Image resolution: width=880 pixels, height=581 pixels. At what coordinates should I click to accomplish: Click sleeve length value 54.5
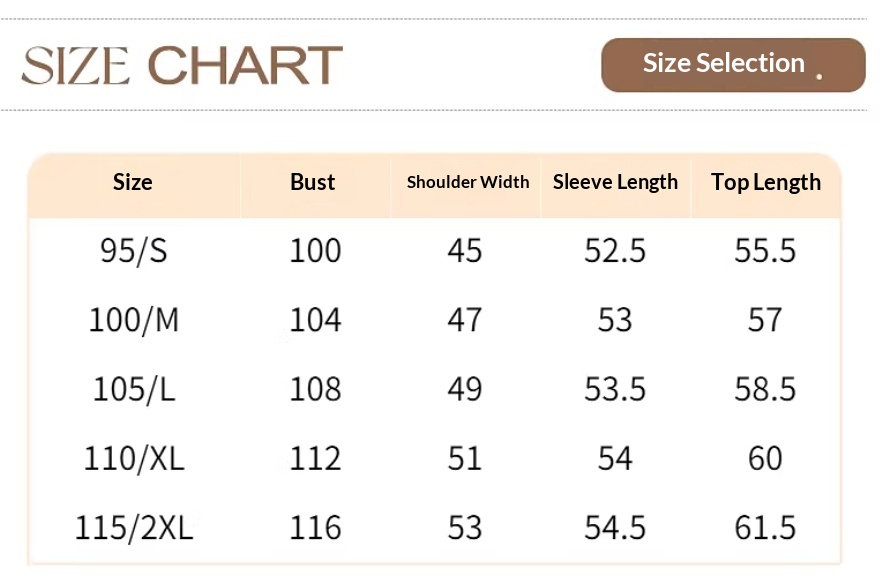[x=615, y=527]
